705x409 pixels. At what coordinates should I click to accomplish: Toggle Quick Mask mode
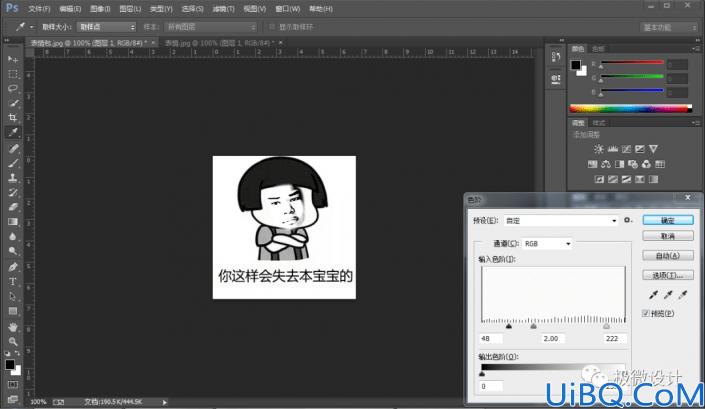(x=13, y=385)
